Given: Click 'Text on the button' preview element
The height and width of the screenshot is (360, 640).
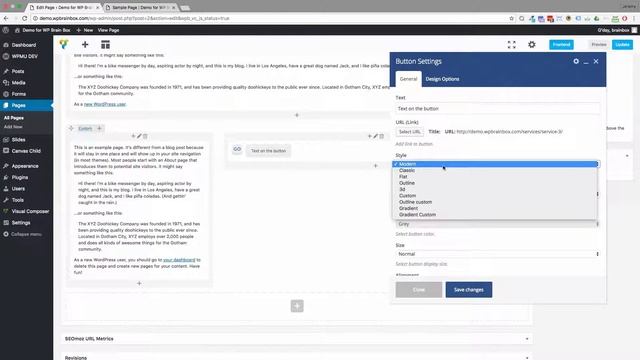Looking at the screenshot, I should [268, 151].
